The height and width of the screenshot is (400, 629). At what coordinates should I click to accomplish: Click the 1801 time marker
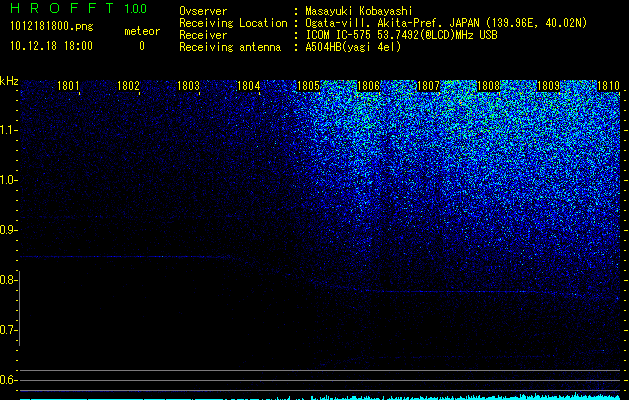(70, 86)
